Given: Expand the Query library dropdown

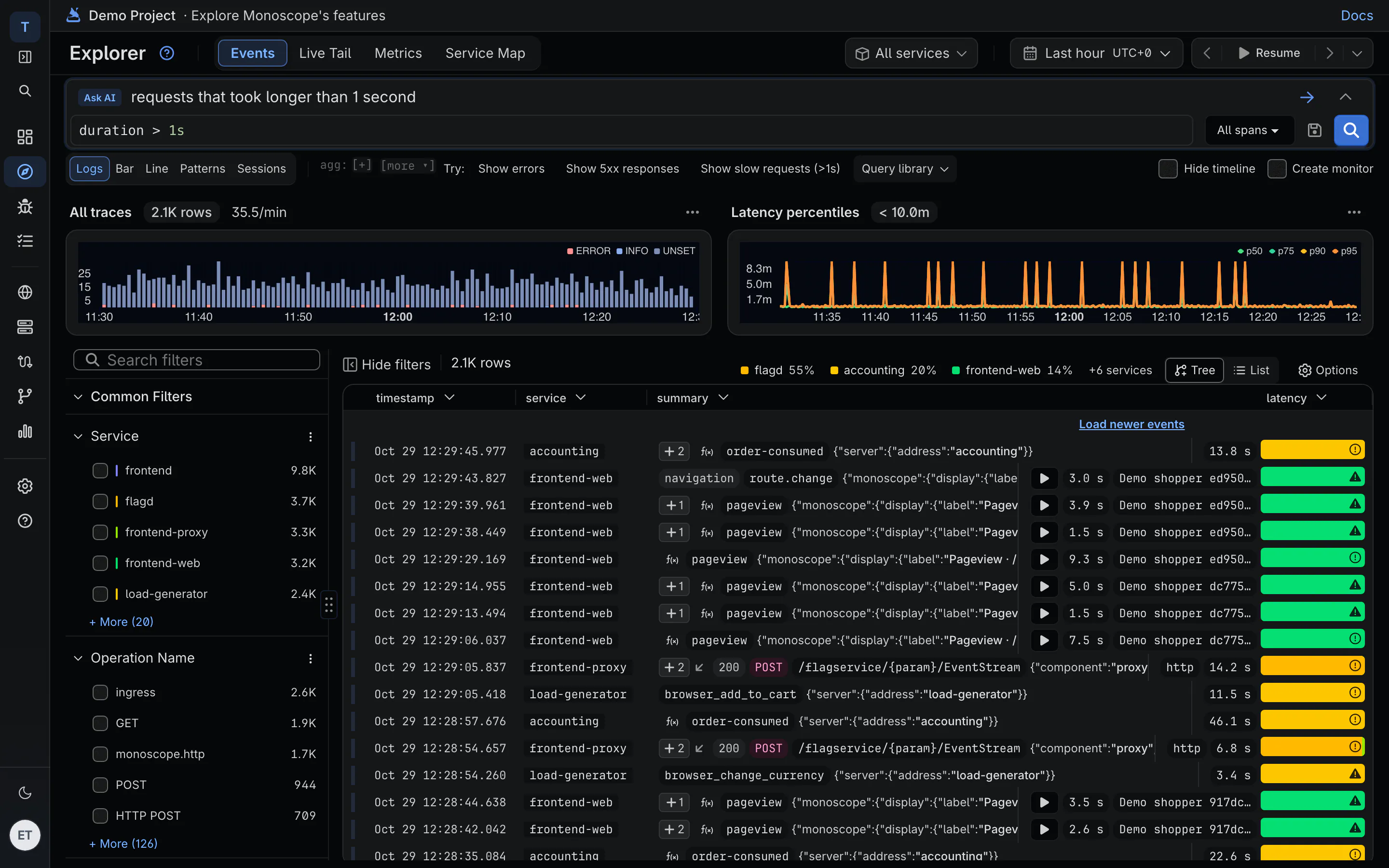Looking at the screenshot, I should (905, 169).
